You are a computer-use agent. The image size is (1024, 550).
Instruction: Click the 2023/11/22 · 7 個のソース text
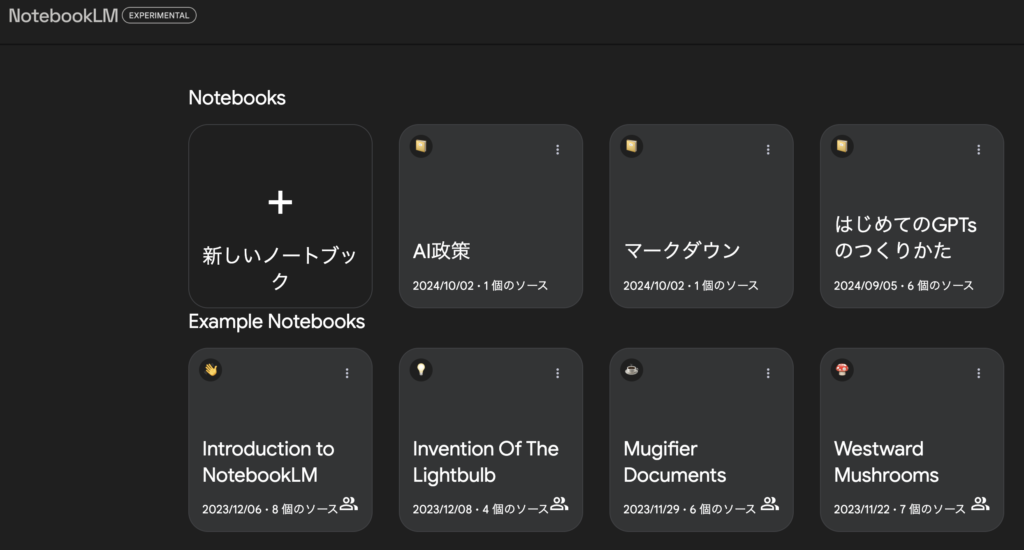point(899,509)
